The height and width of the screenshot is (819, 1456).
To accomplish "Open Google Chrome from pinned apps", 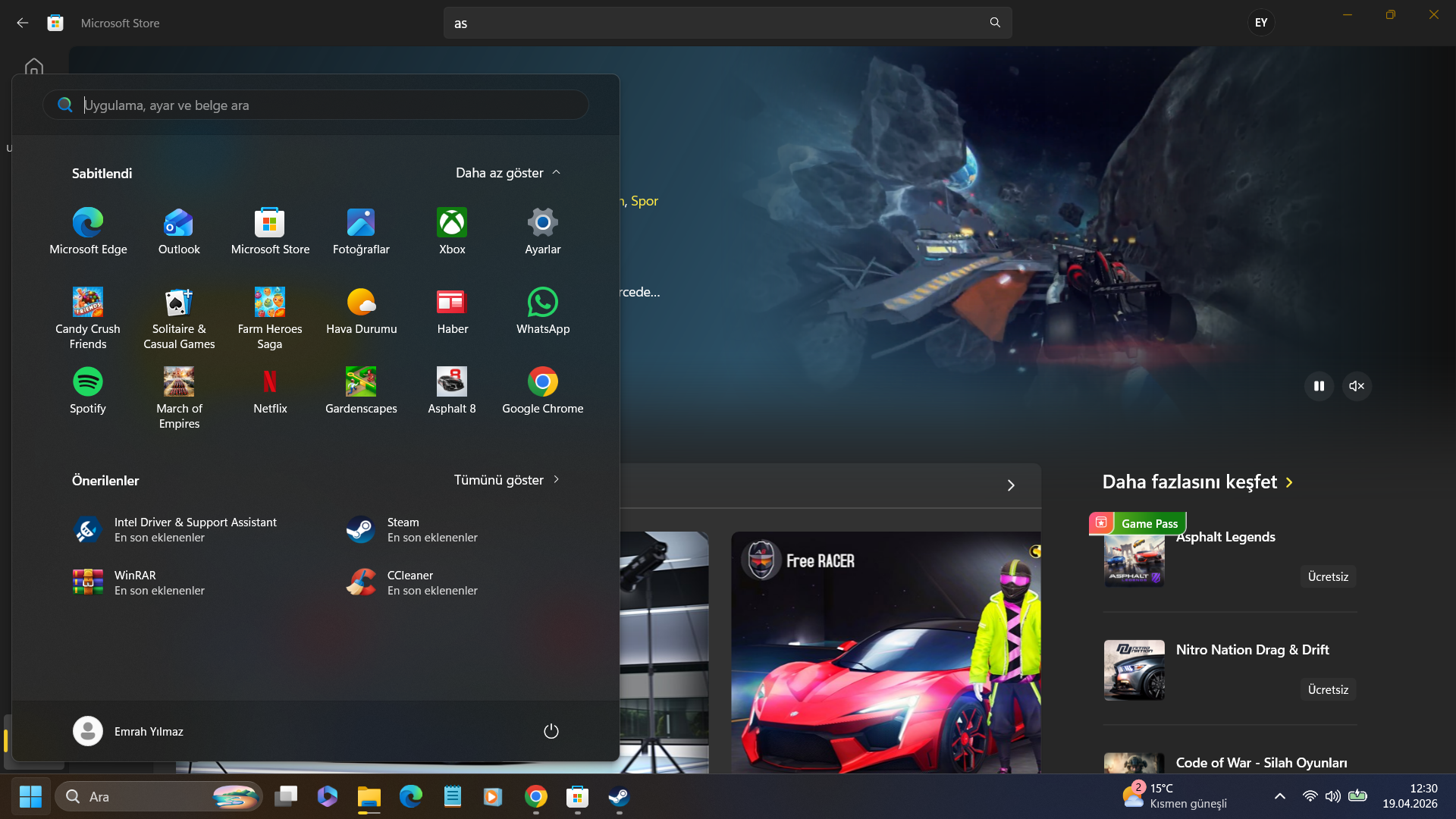I will click(543, 391).
